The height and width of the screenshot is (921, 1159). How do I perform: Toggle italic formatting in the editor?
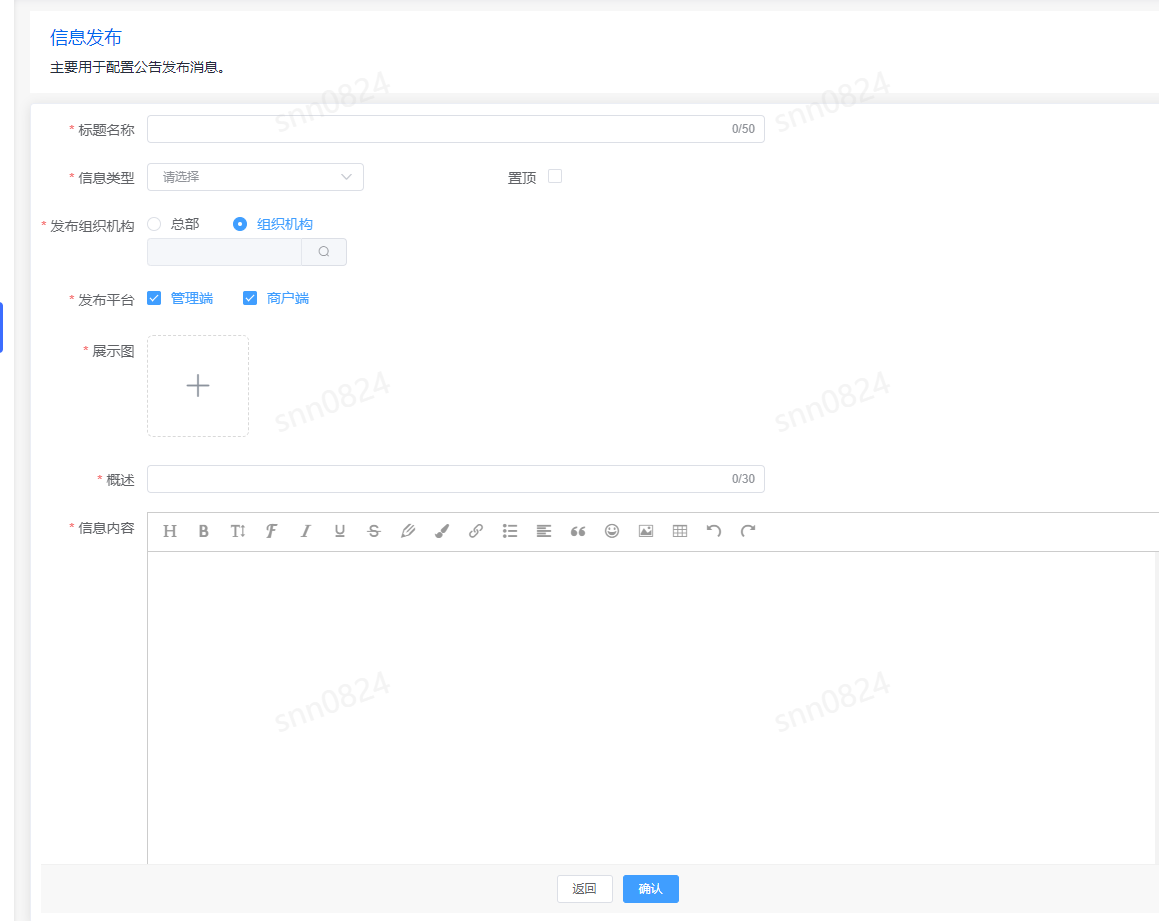305,531
